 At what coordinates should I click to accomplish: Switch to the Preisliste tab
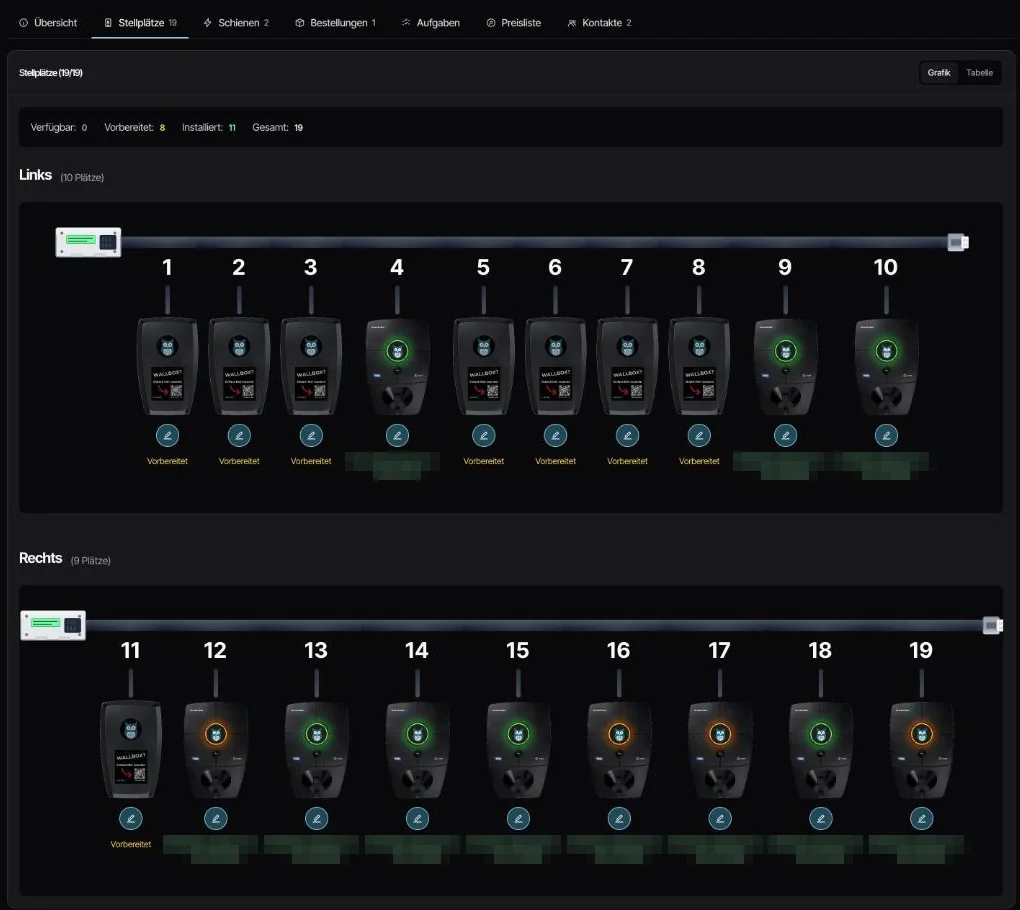514,23
